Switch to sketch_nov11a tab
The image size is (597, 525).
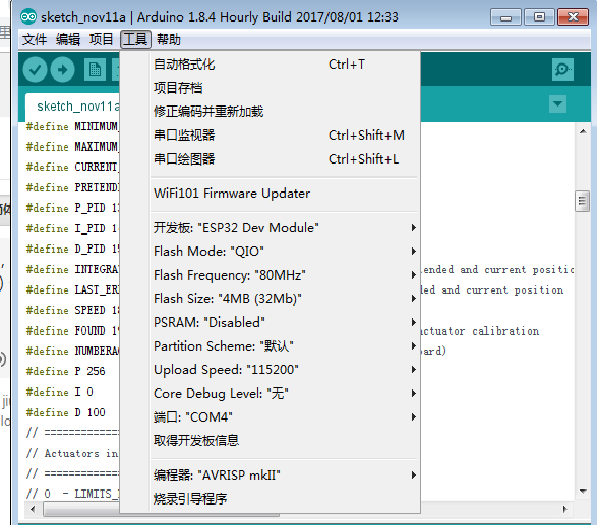[72, 107]
